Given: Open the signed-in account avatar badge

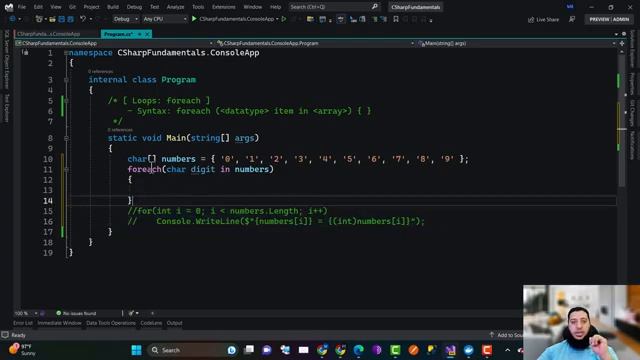Looking at the screenshot, I should 570,7.
